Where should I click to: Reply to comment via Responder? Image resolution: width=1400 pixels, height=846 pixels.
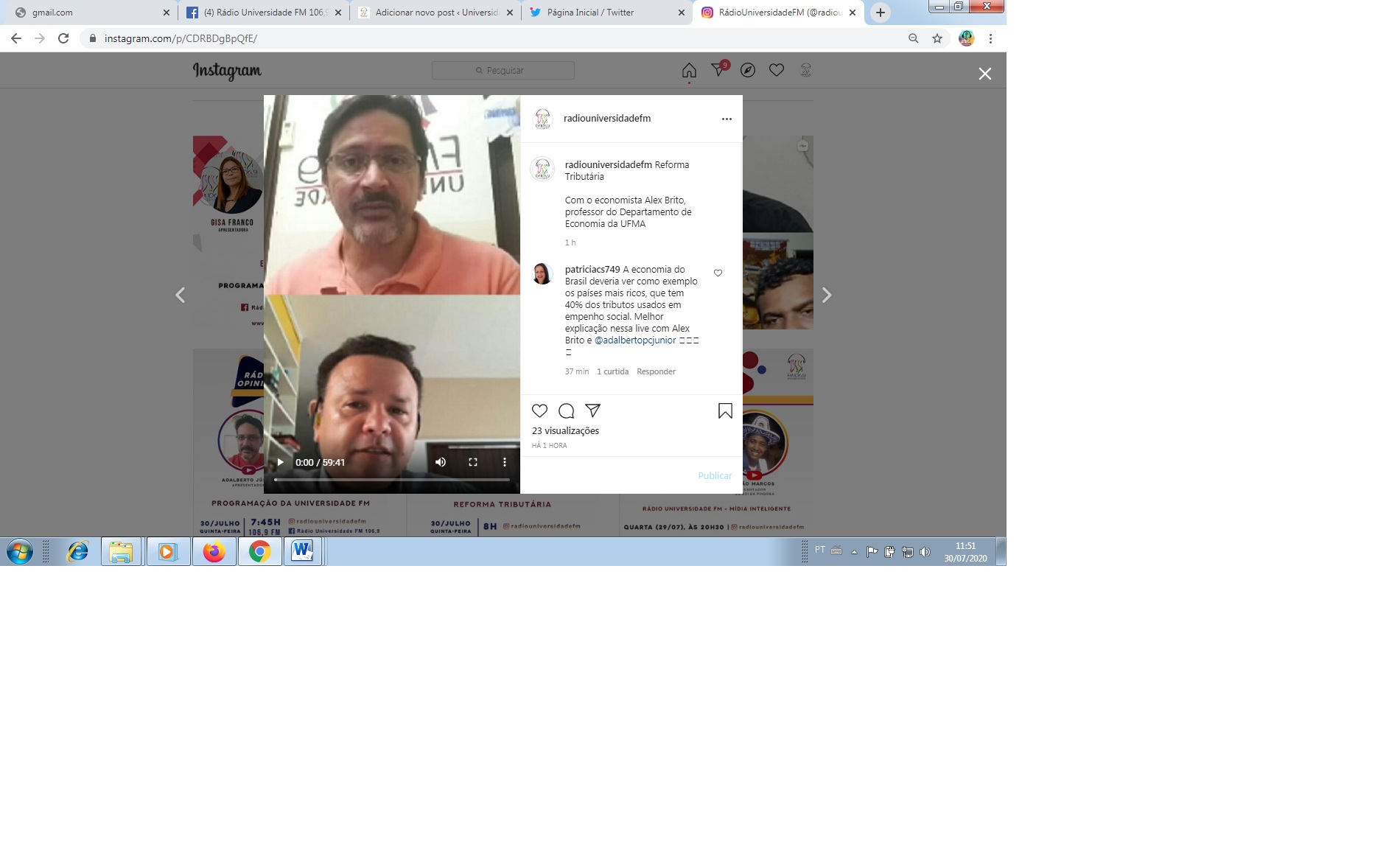(x=656, y=371)
